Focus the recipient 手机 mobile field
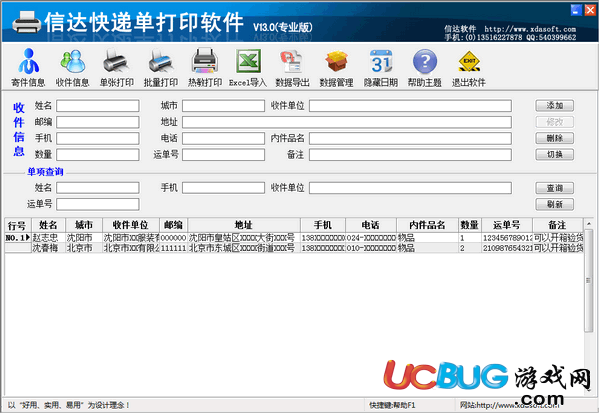The width and height of the screenshot is (600, 414). (x=98, y=139)
